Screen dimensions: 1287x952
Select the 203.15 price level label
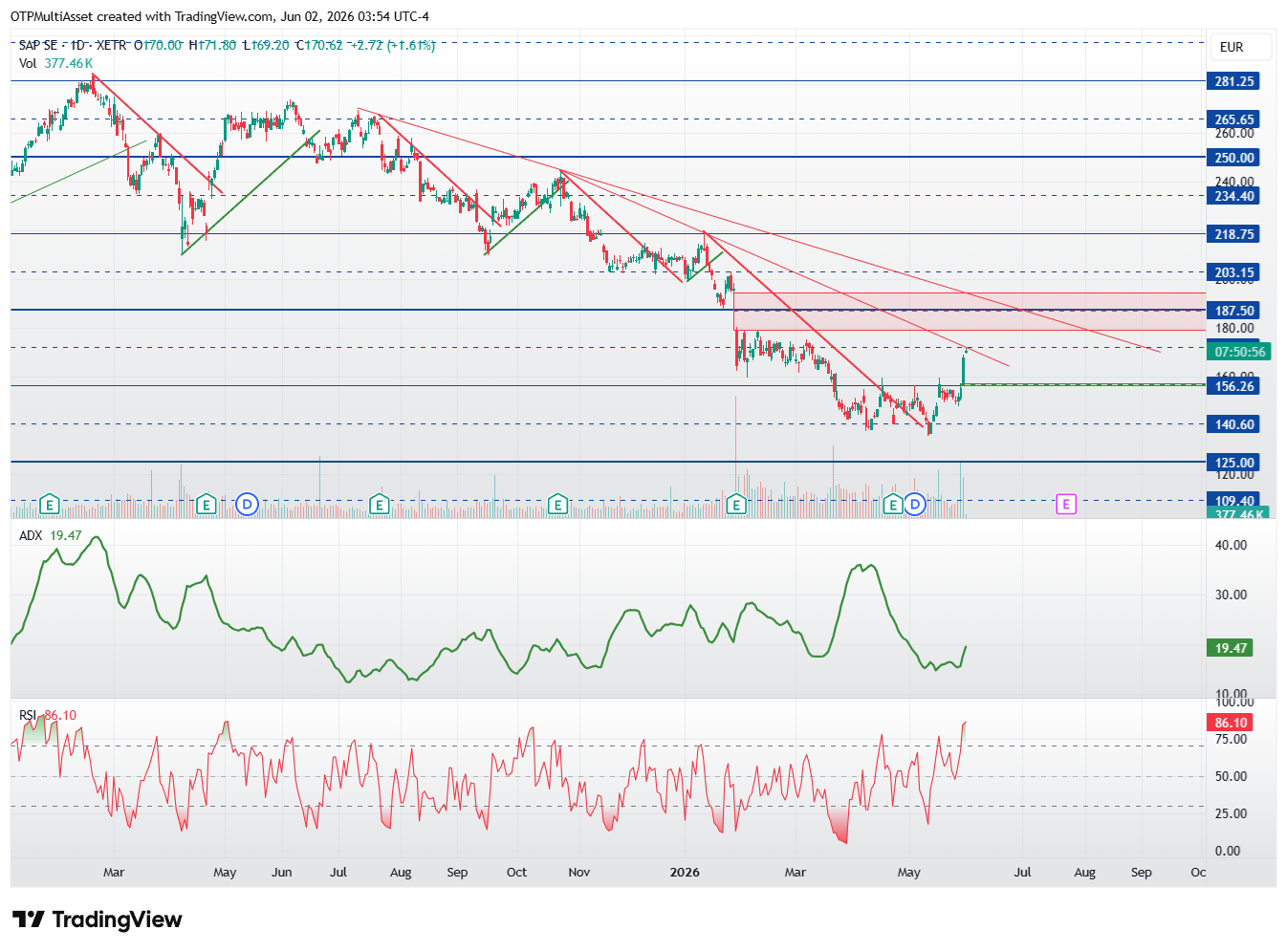(x=1233, y=272)
